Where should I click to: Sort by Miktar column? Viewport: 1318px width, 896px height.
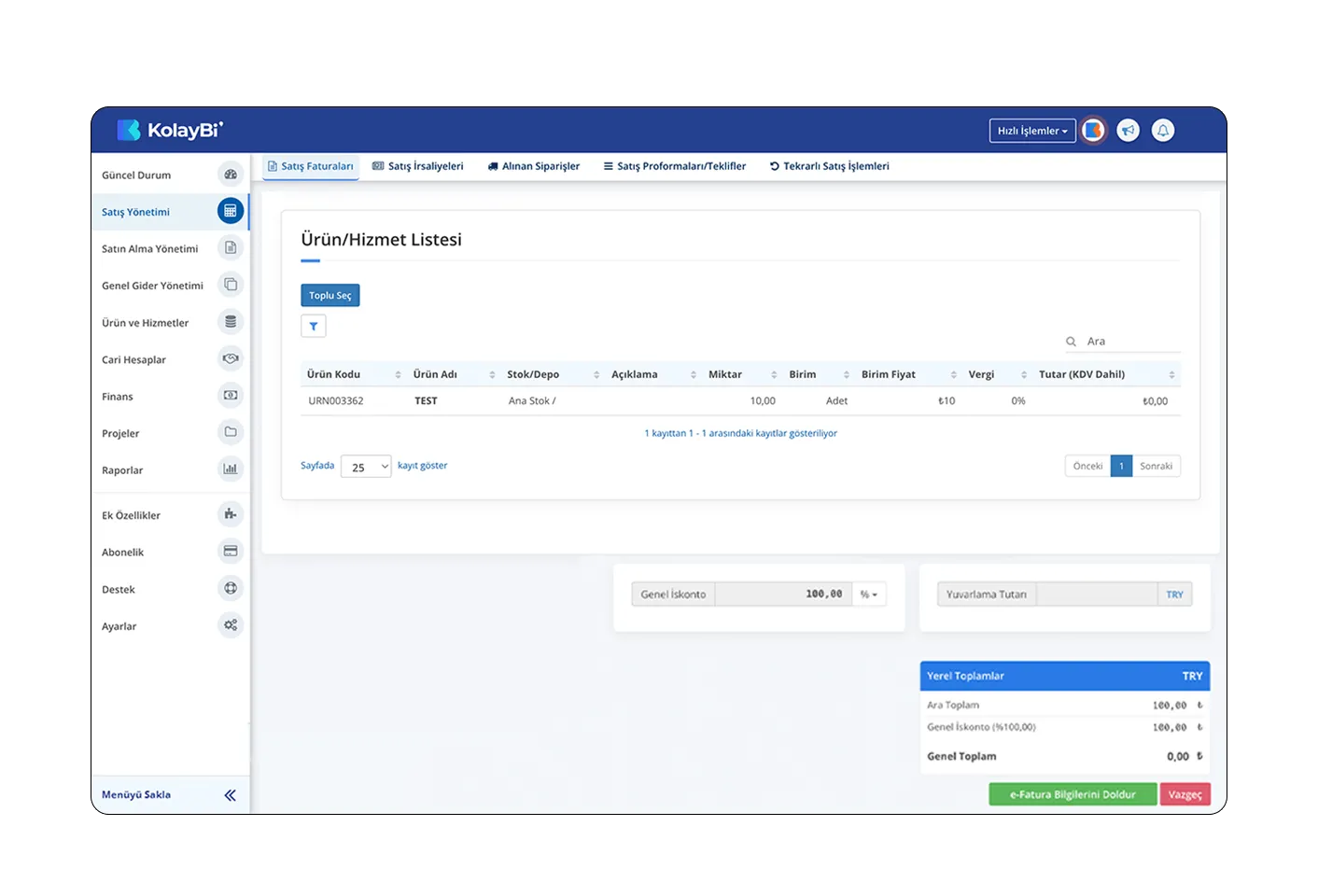click(742, 374)
